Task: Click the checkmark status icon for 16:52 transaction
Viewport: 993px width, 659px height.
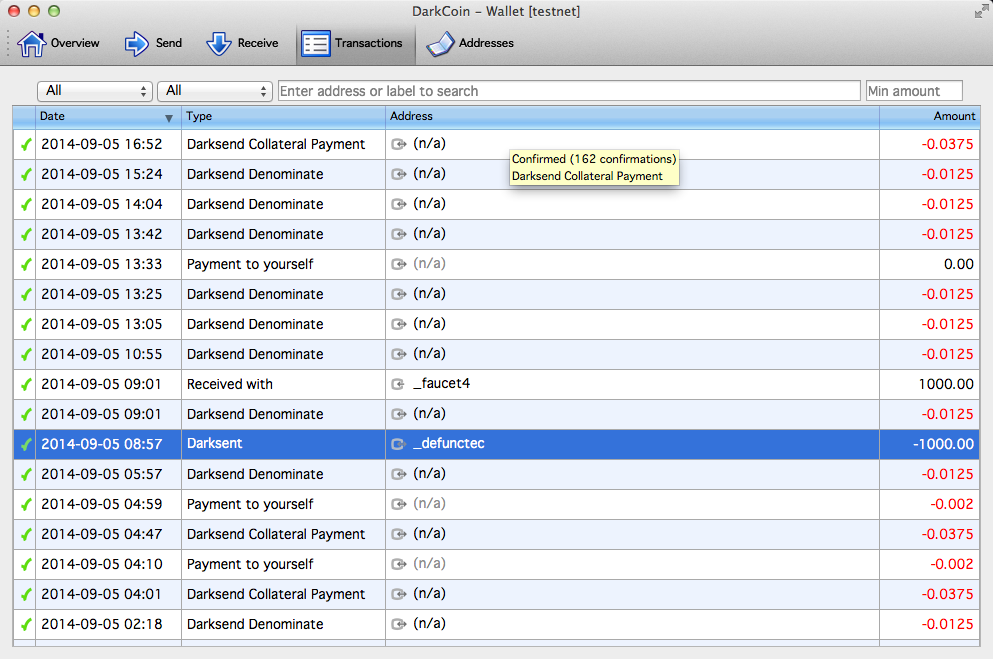Action: click(x=25, y=145)
